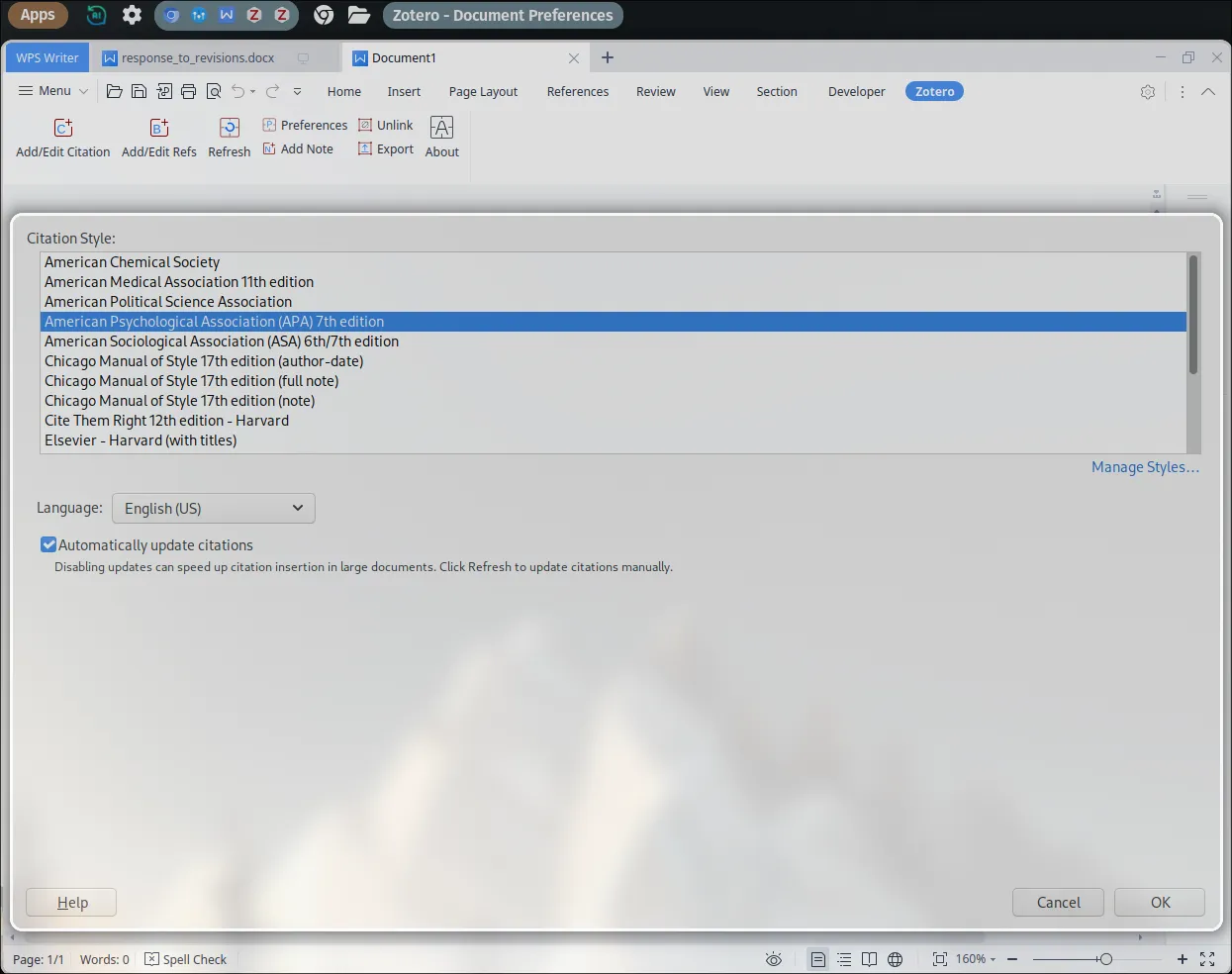
Task: Switch to the Document1 tab
Action: coord(406,57)
